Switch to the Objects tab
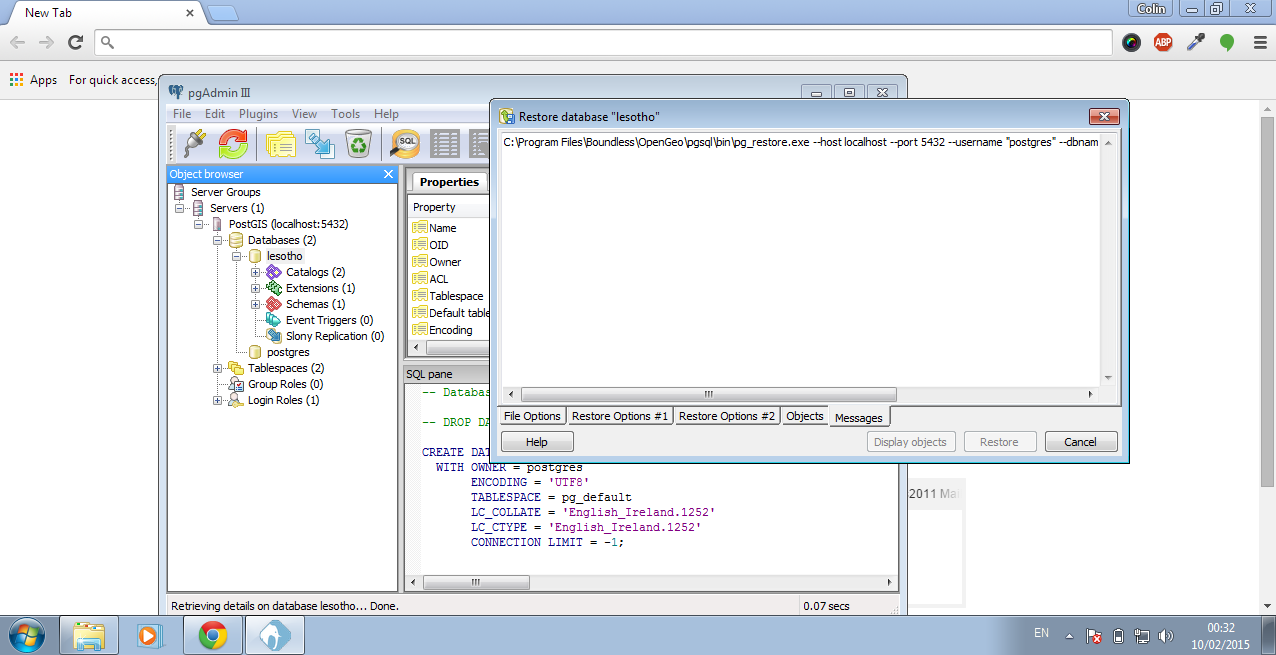 [805, 416]
